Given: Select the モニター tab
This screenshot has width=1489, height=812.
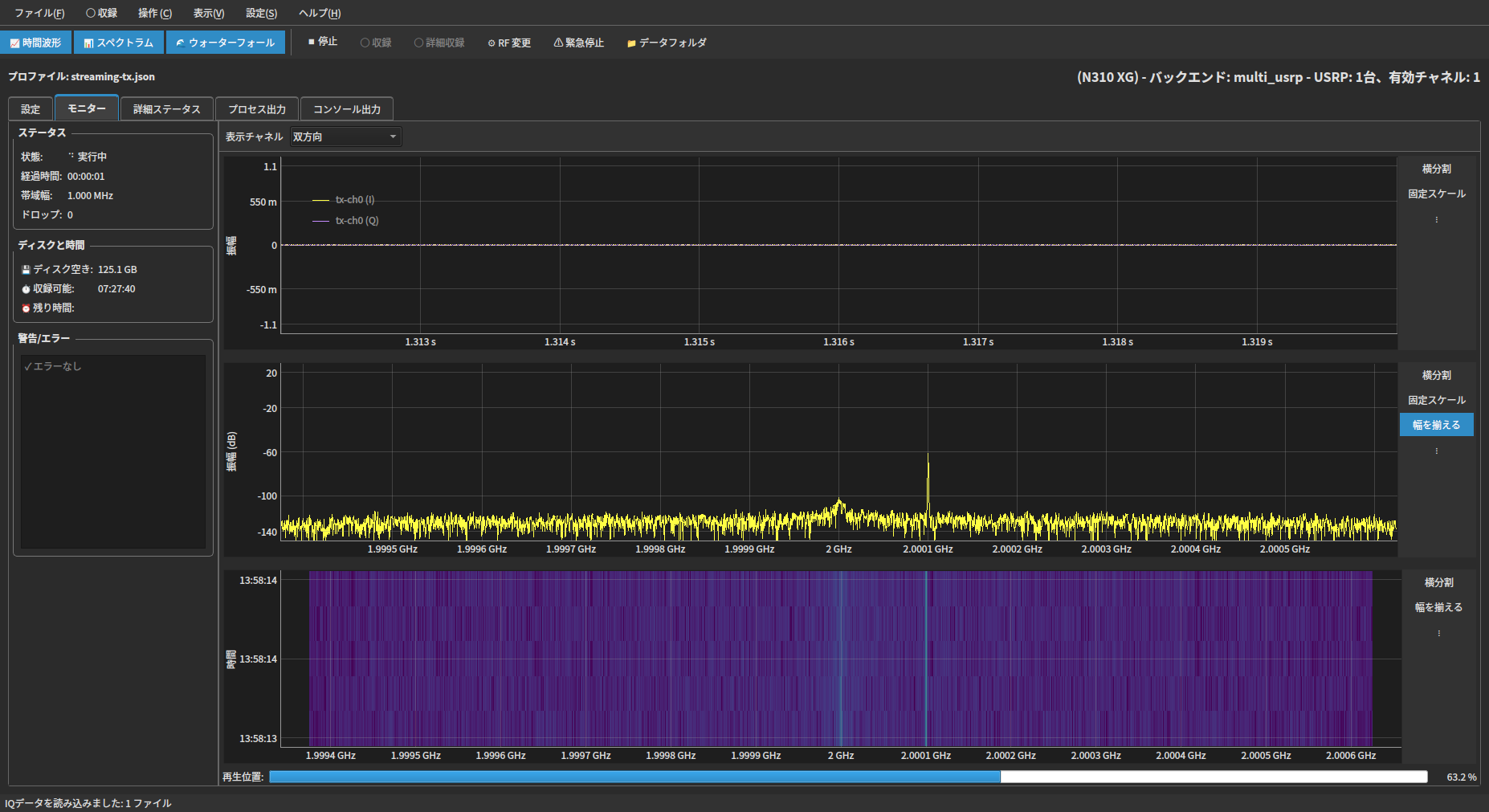Looking at the screenshot, I should 87,108.
